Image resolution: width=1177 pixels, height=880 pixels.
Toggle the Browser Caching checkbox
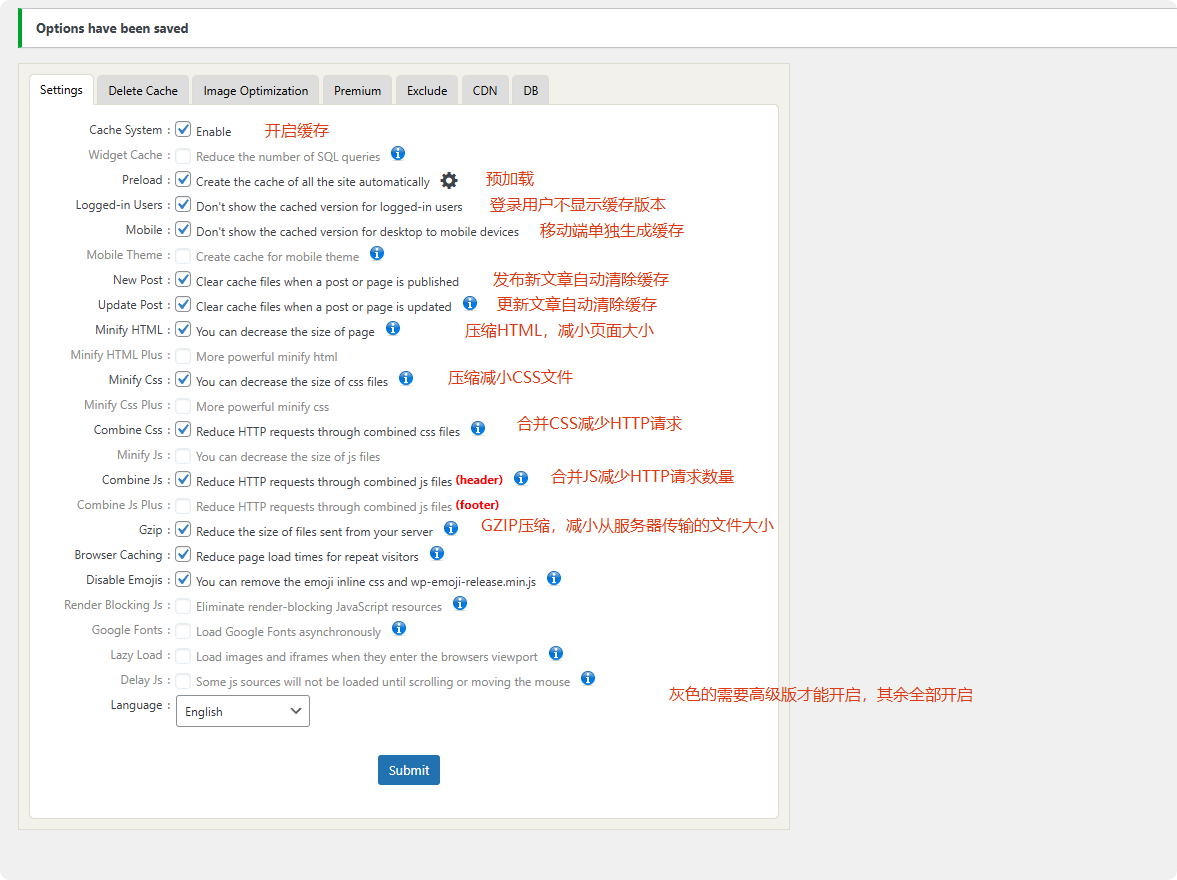[183, 555]
